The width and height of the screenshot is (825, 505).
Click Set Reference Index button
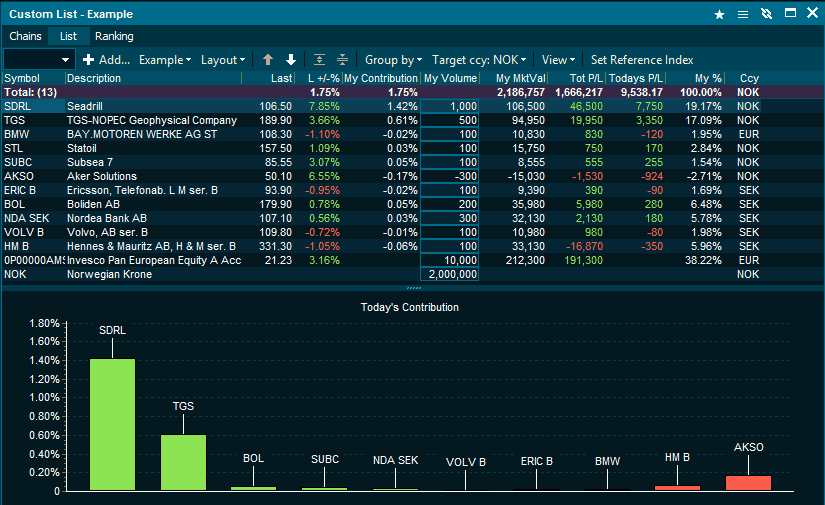click(642, 59)
